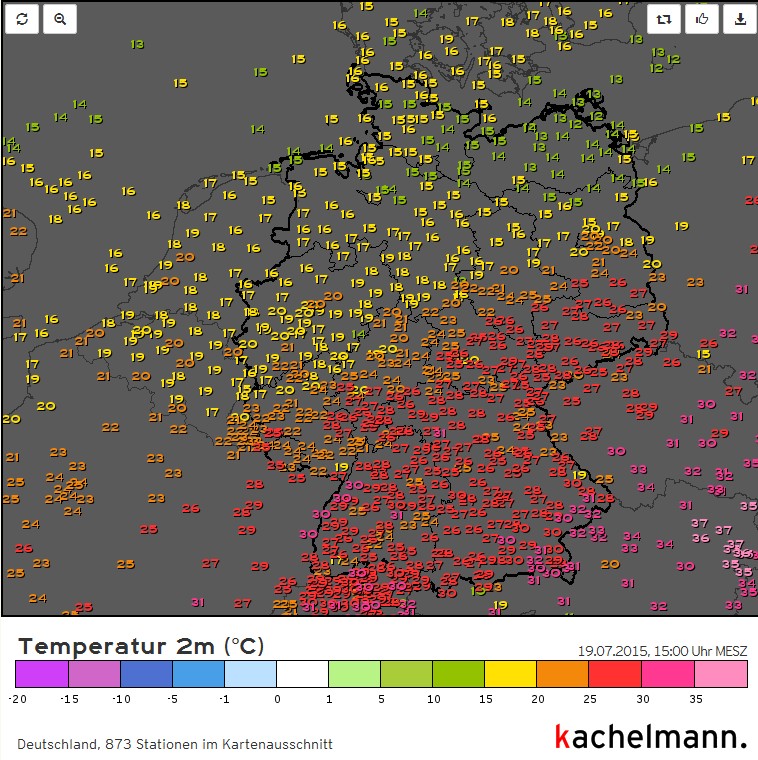Download the temperature map image
This screenshot has height=760, width=758.
[x=740, y=19]
